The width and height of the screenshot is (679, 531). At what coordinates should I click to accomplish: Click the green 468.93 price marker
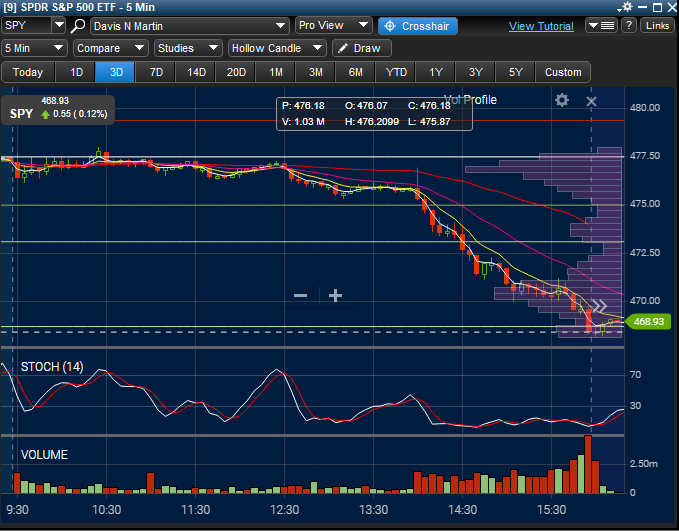pos(648,322)
